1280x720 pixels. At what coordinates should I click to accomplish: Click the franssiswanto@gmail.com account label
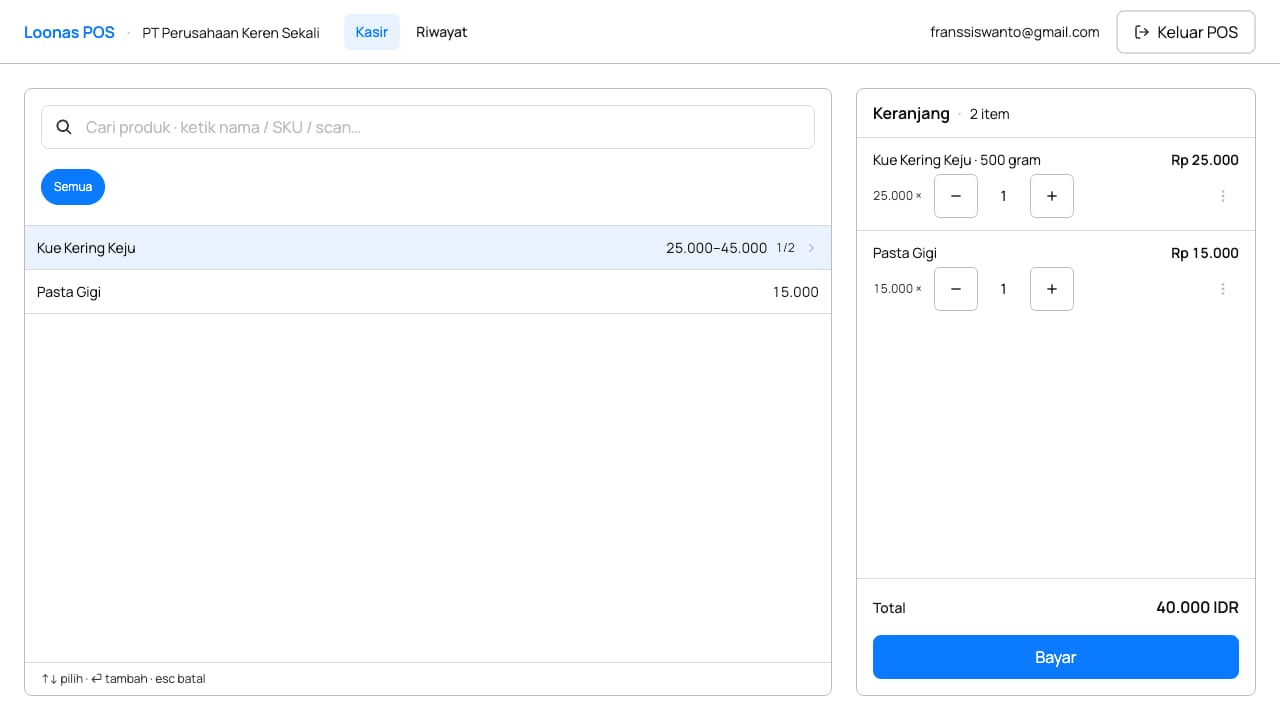[1015, 32]
